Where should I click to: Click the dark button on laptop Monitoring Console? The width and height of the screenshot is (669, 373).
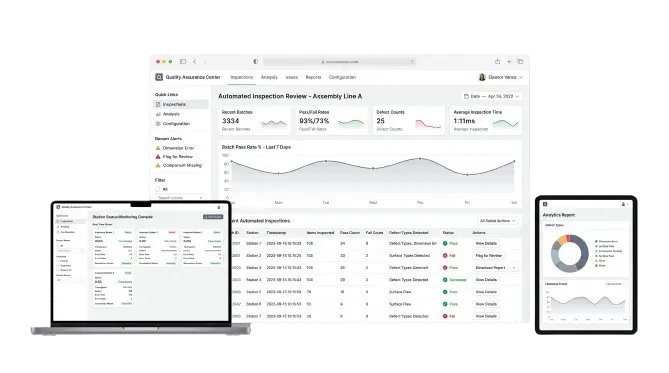[213, 217]
